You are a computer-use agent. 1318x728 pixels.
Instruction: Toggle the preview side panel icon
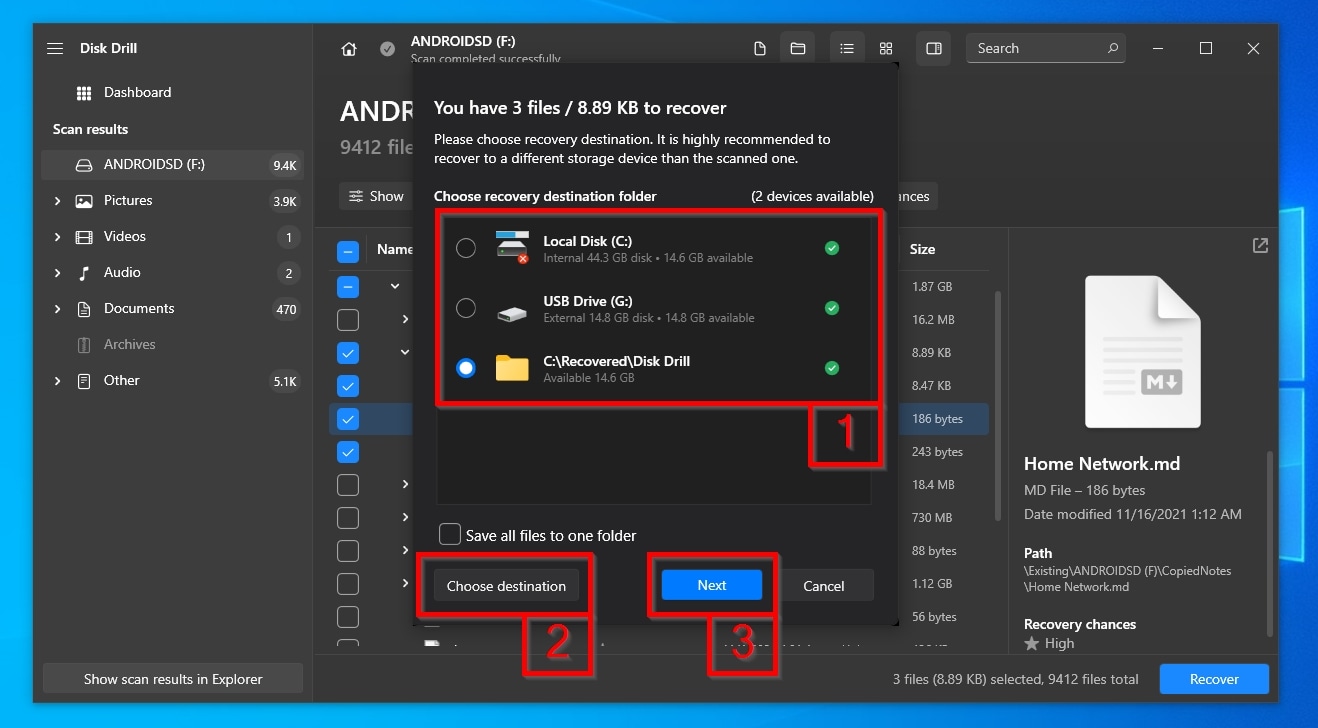pyautogui.click(x=934, y=48)
